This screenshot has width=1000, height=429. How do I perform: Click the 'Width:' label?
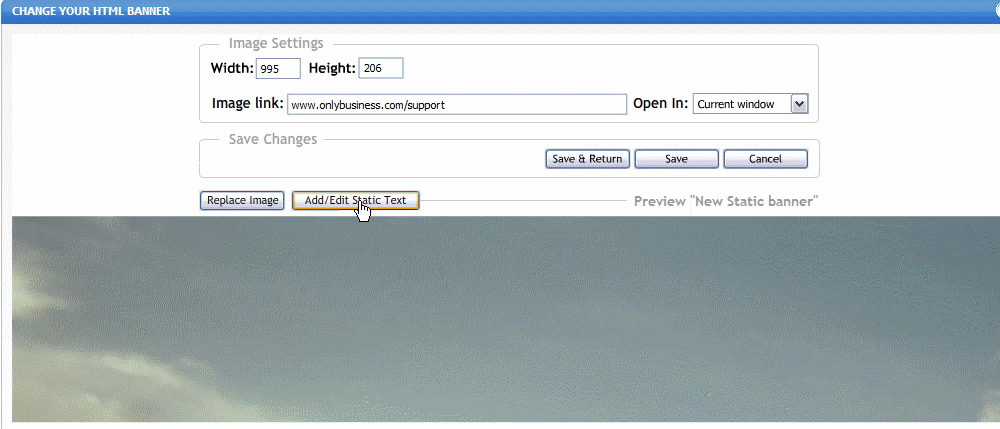pos(232,68)
